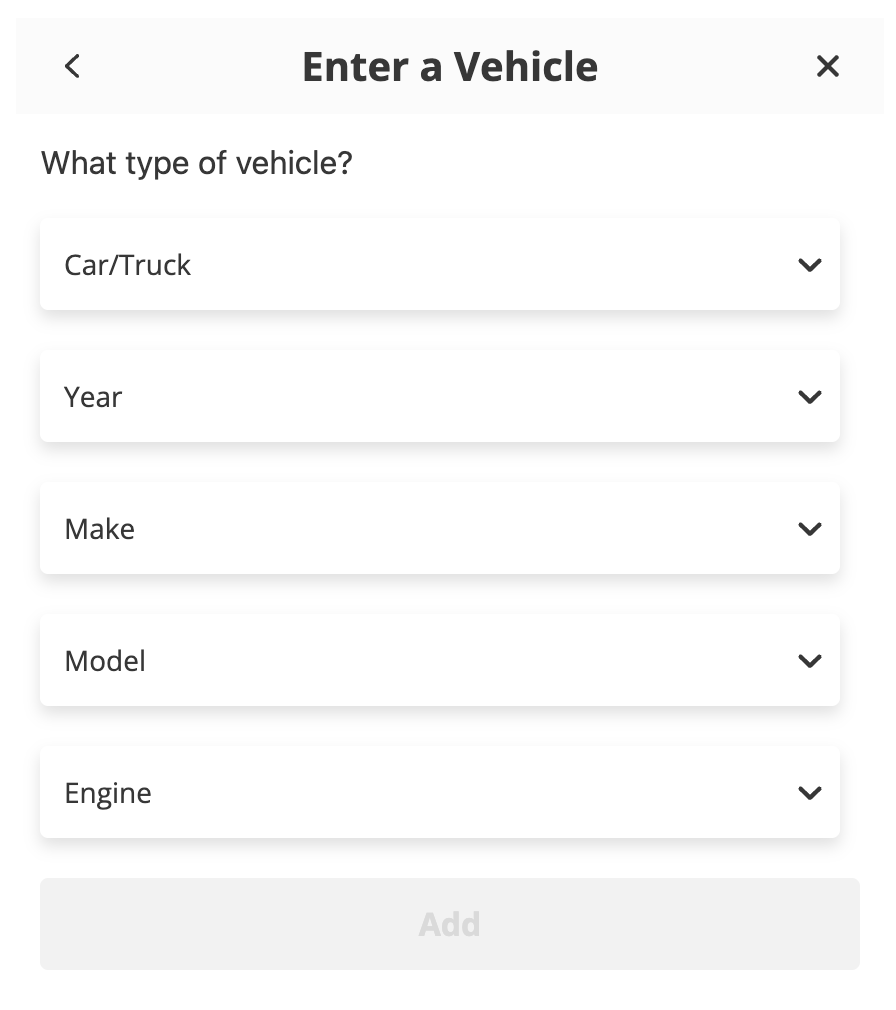
Task: Select the 'Year' placeholder text
Action: (x=93, y=397)
